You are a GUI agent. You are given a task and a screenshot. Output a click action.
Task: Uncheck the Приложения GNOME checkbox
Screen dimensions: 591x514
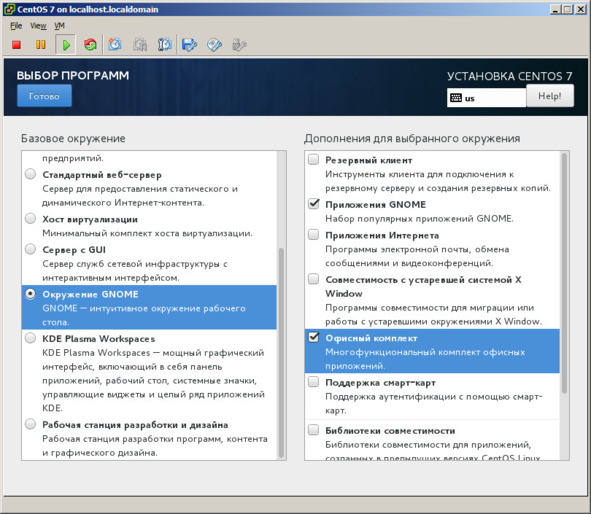(x=314, y=204)
